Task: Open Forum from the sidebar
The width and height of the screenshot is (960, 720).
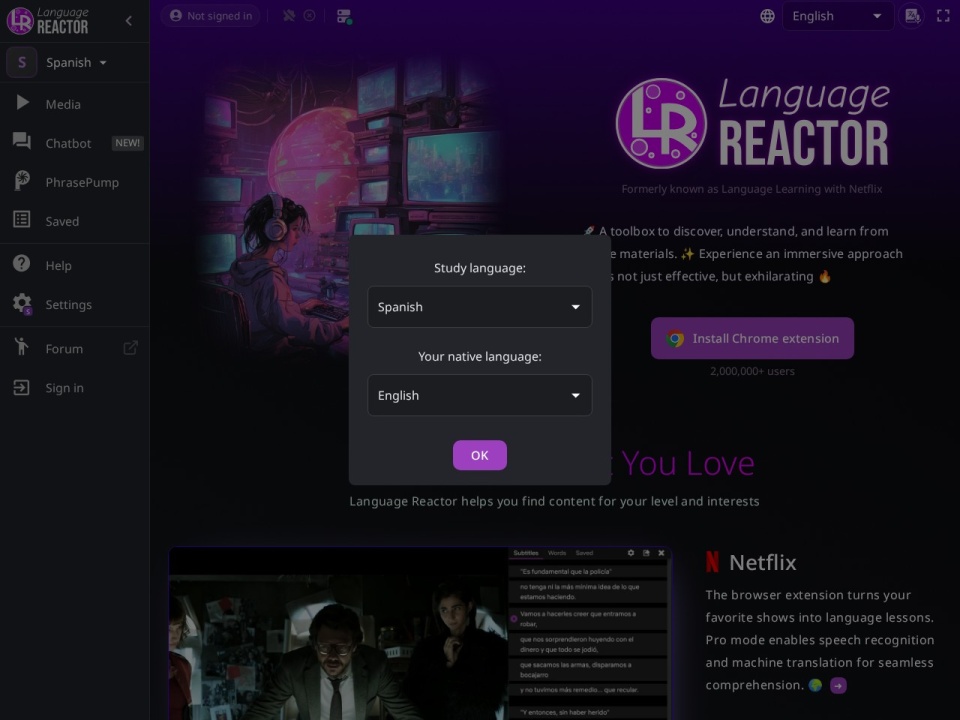Action: (75, 349)
